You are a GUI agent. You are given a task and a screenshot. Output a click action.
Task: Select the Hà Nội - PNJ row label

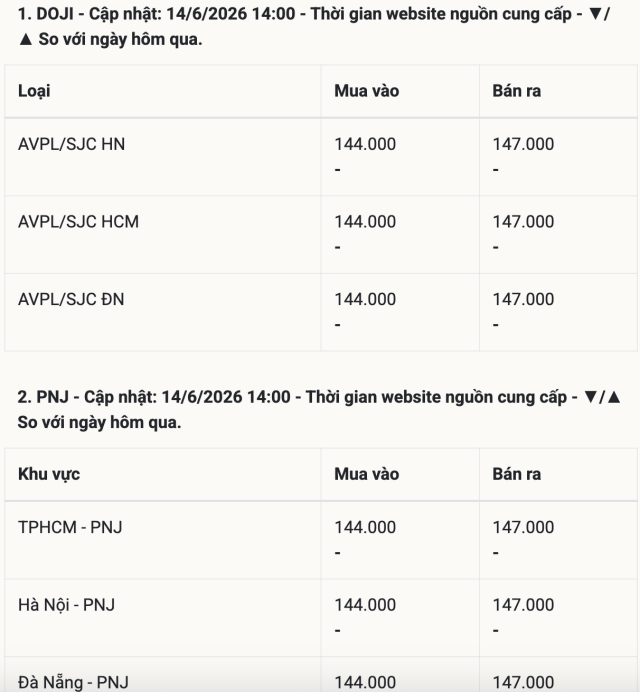click(67, 605)
